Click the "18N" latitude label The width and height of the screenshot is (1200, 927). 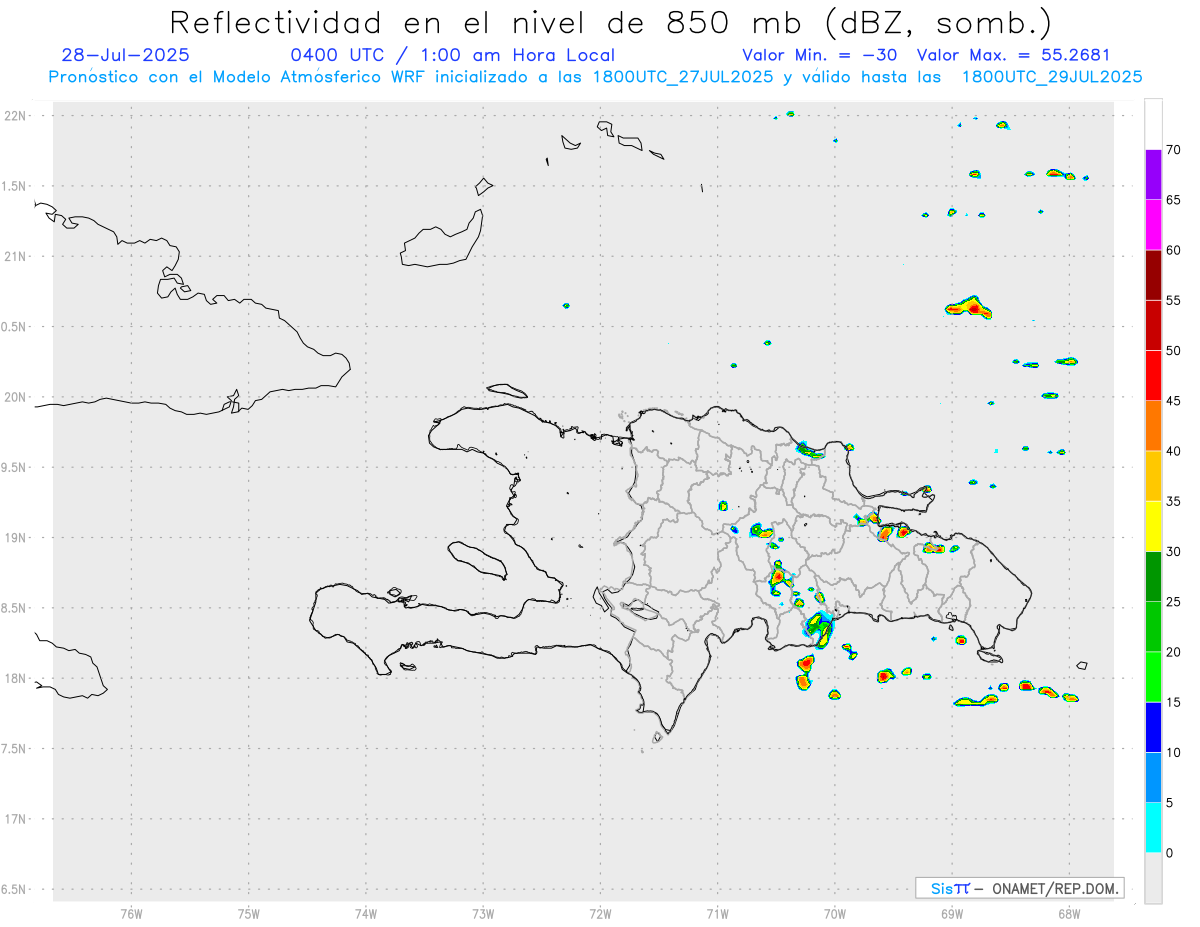pyautogui.click(x=15, y=679)
